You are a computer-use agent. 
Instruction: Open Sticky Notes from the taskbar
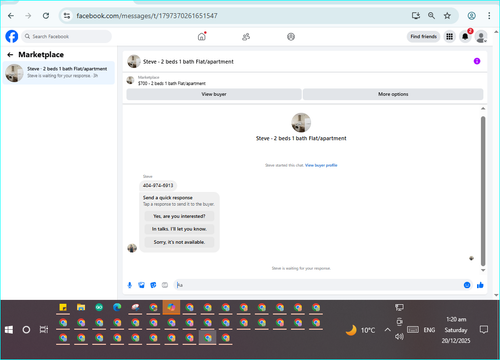coord(63,307)
